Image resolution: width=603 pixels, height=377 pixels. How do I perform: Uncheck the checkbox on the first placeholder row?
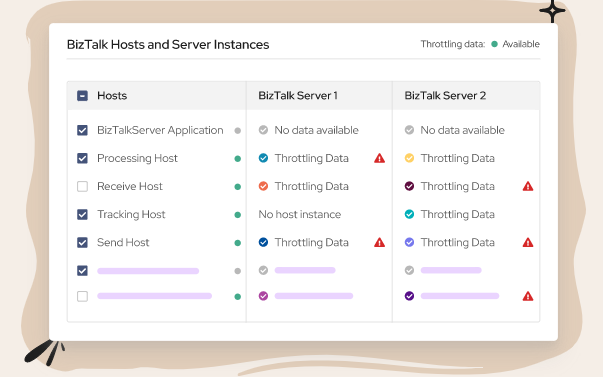82,271
